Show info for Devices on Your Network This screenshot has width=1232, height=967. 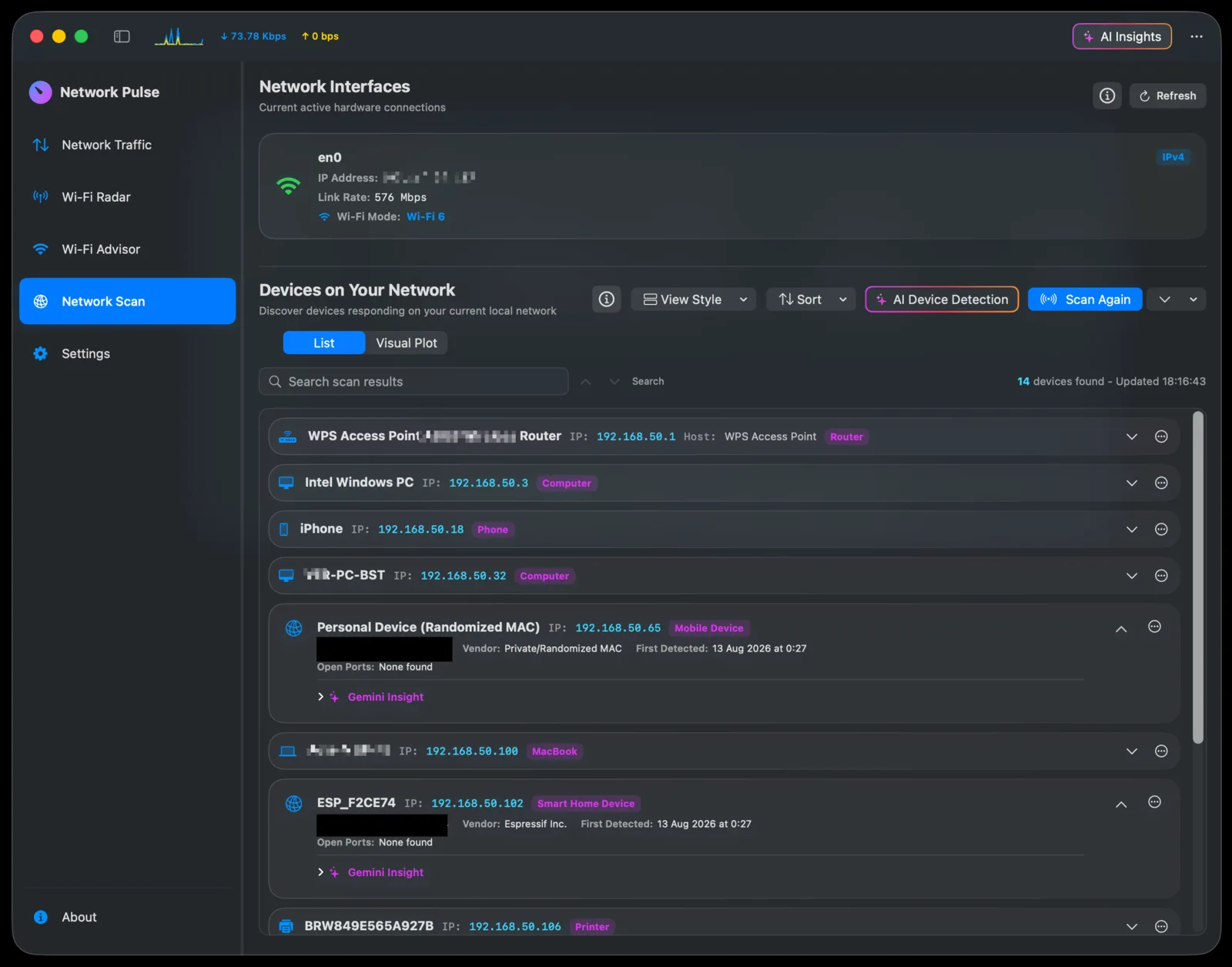(x=607, y=299)
